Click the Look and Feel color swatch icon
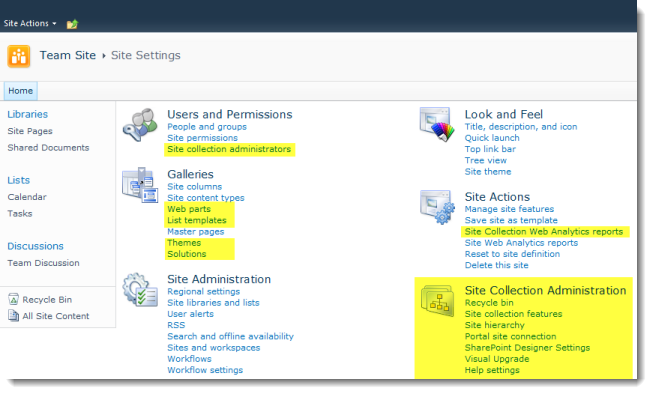 [437, 124]
